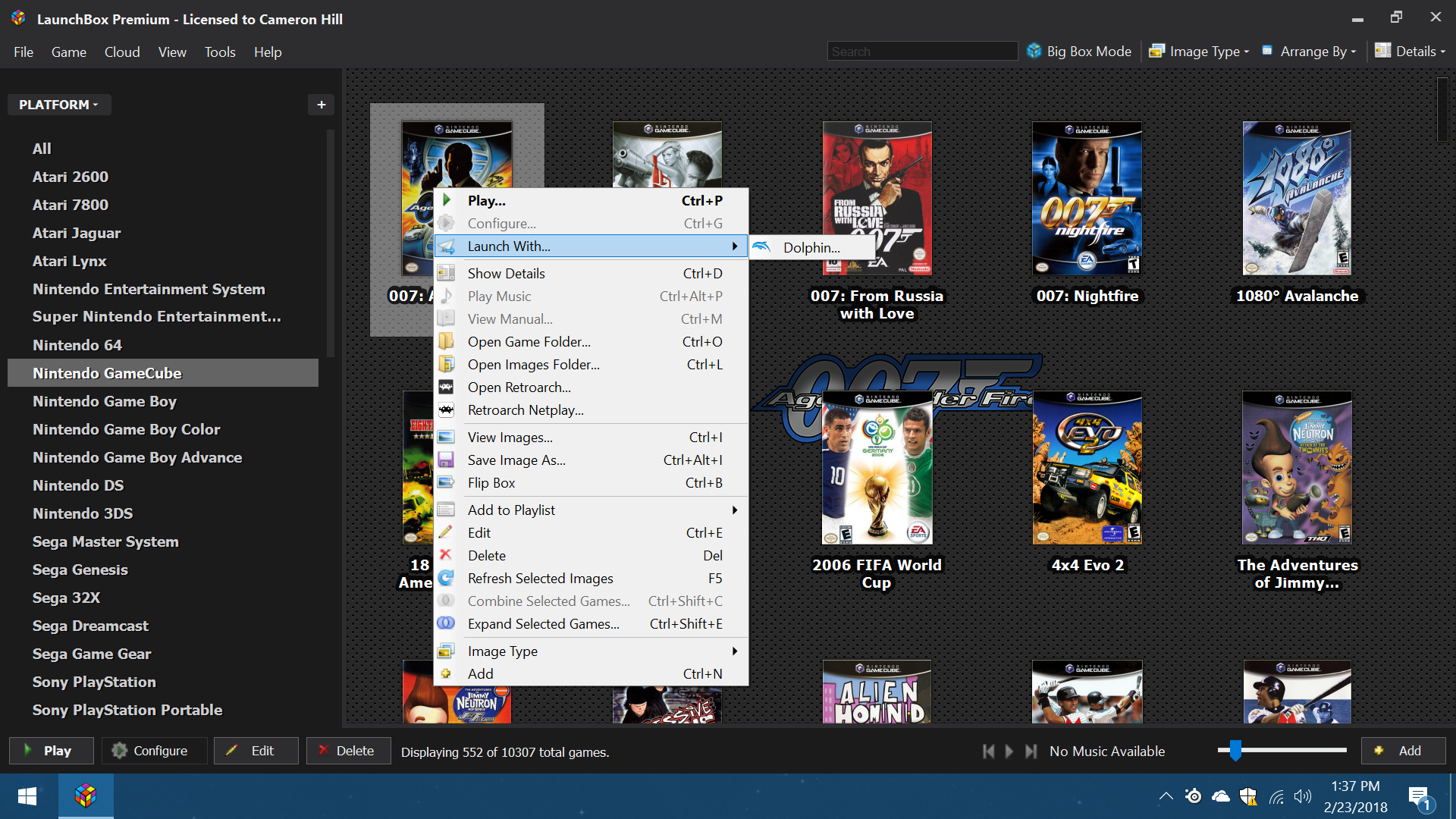Click the Open Retroarch icon

tap(446, 387)
